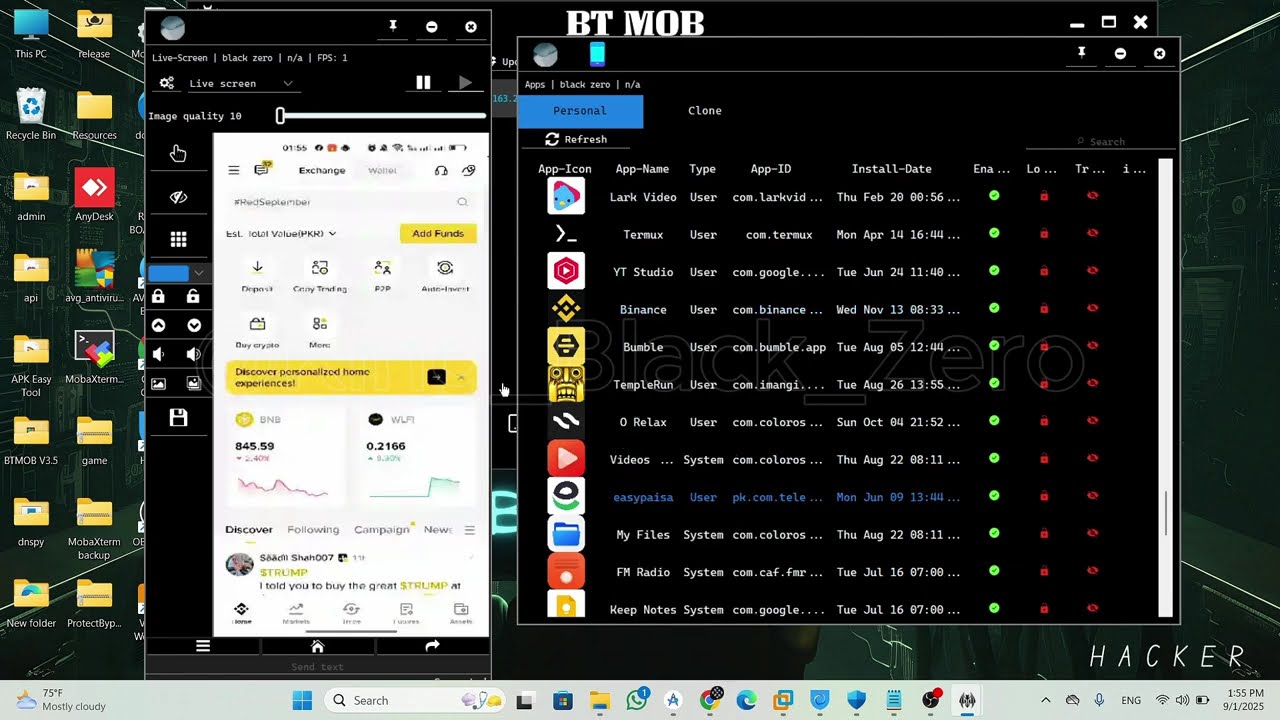This screenshot has height=720, width=1280.
Task: Toggle the red lock for Lark Video row
Action: [1044, 196]
